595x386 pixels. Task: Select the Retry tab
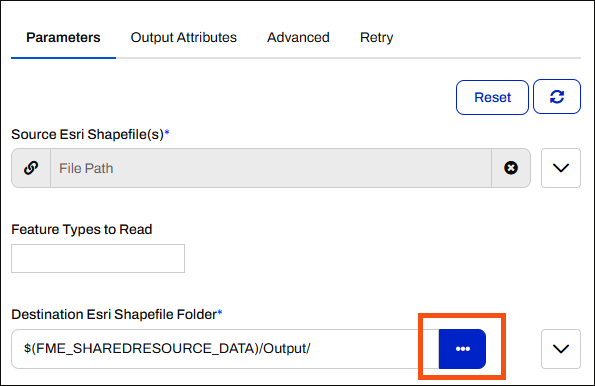(x=376, y=38)
